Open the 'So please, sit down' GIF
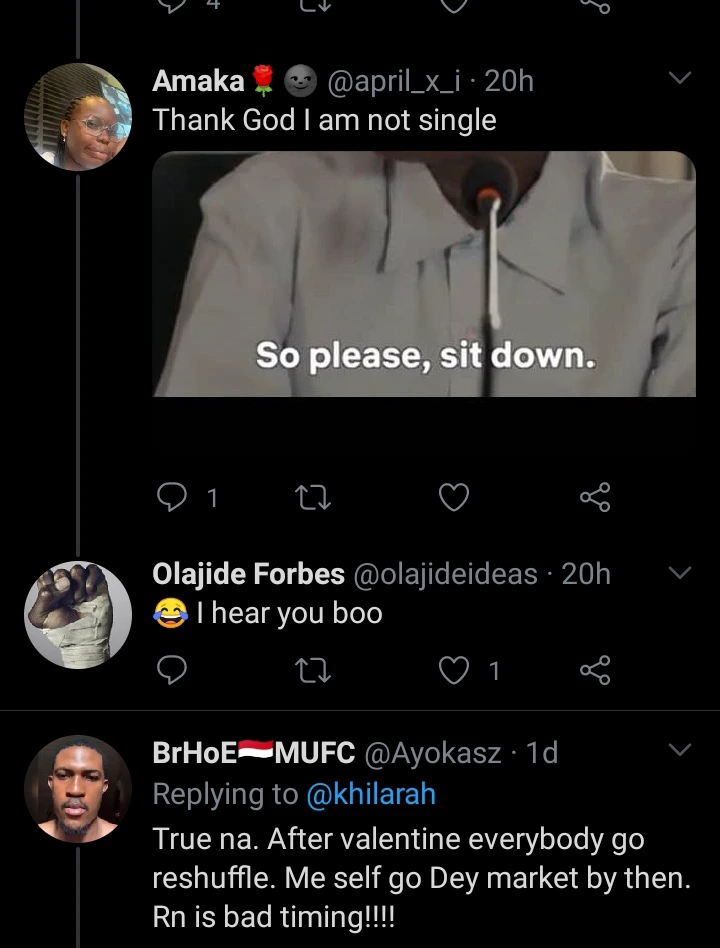Image resolution: width=720 pixels, height=948 pixels. coord(424,274)
